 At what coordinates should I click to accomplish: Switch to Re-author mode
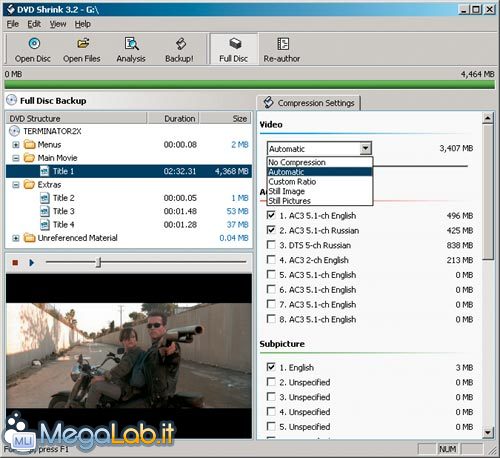pyautogui.click(x=282, y=49)
